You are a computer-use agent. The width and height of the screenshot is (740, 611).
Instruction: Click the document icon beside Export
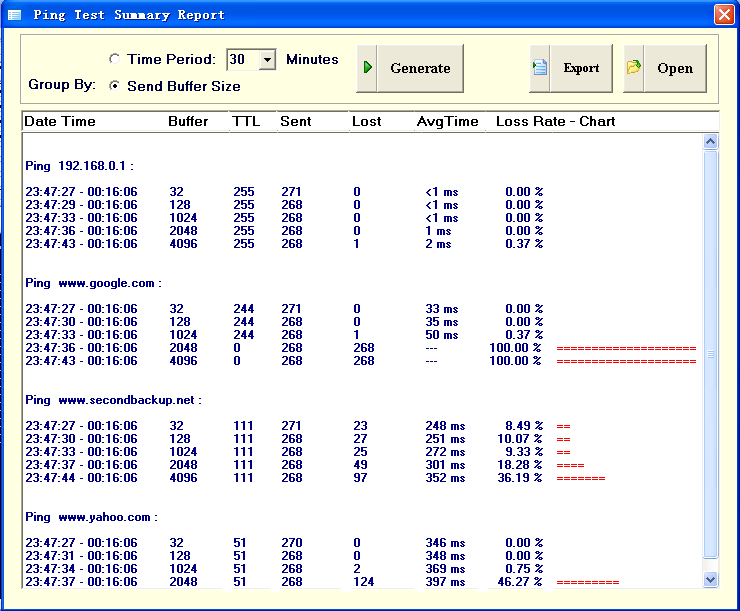tap(540, 68)
